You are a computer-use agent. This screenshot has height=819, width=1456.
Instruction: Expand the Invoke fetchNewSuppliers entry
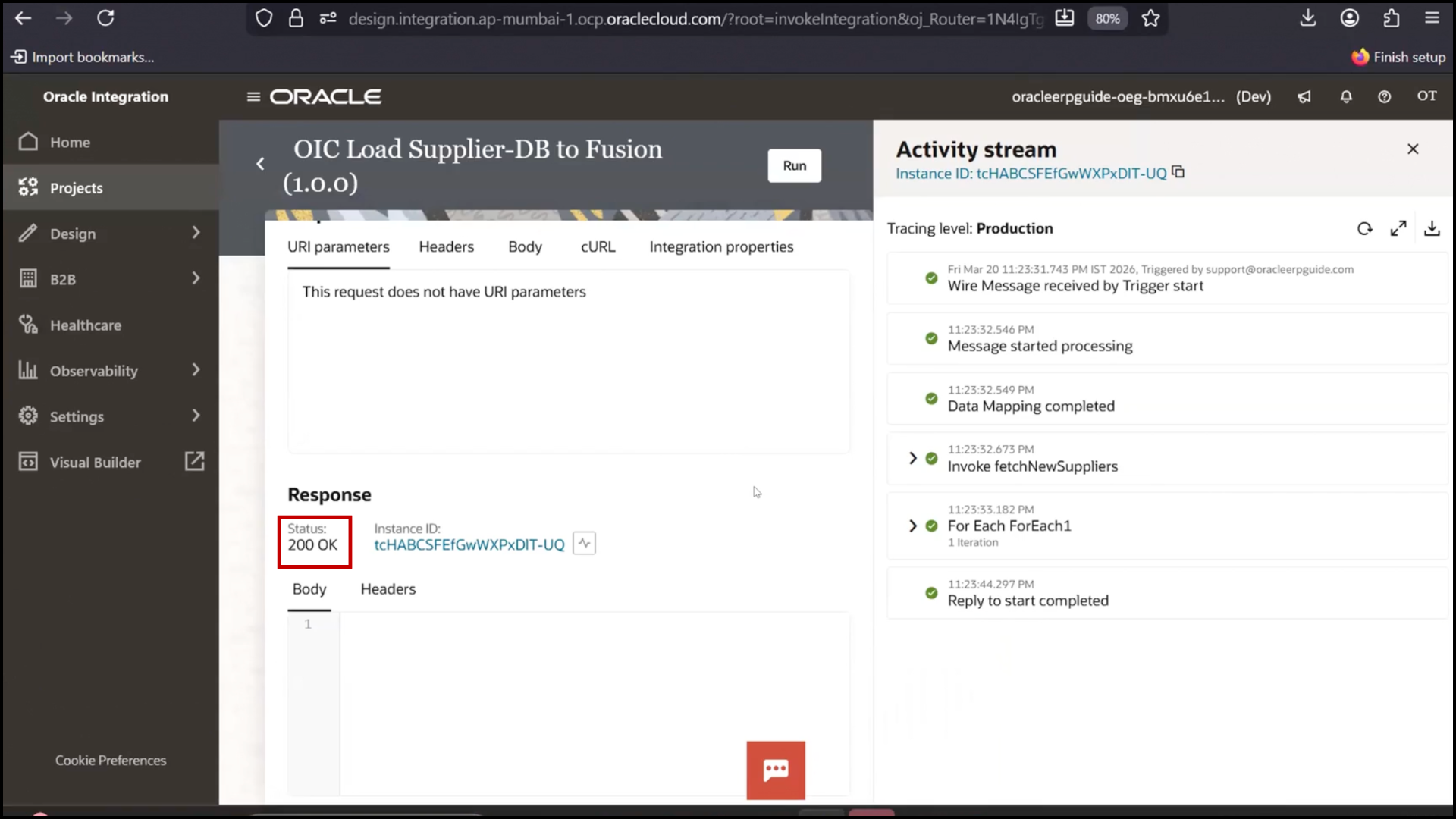(x=912, y=458)
